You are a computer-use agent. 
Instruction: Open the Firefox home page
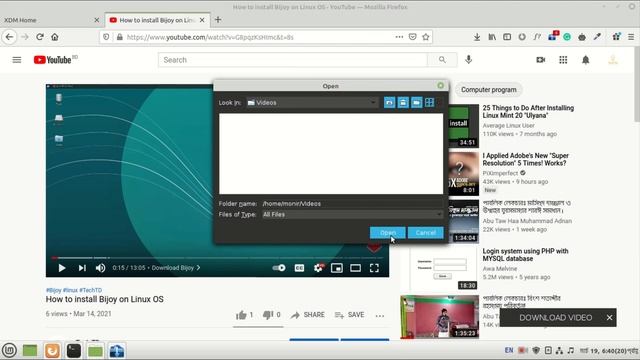(x=55, y=37)
